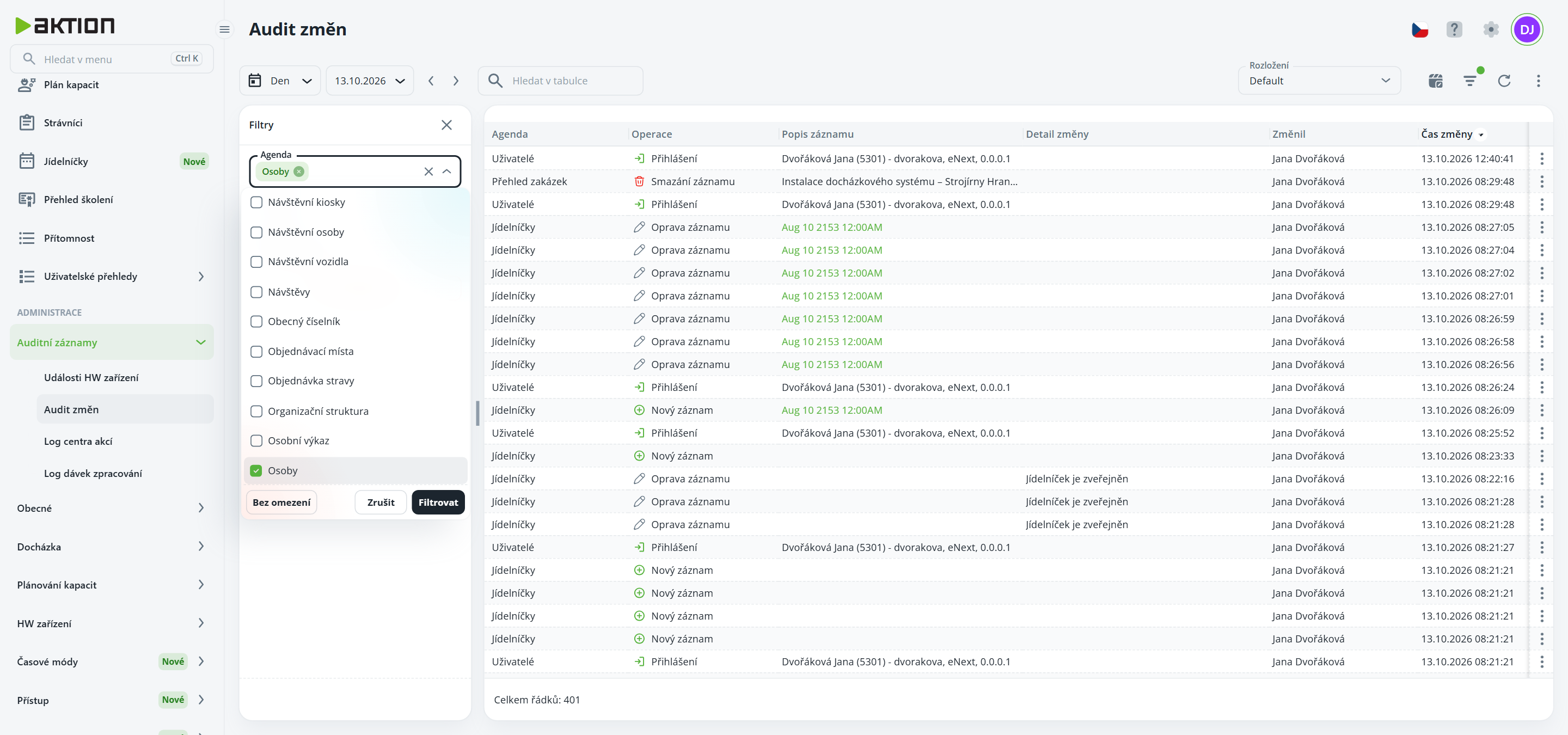Toggle the filter panel icon with green dot

point(1470,81)
